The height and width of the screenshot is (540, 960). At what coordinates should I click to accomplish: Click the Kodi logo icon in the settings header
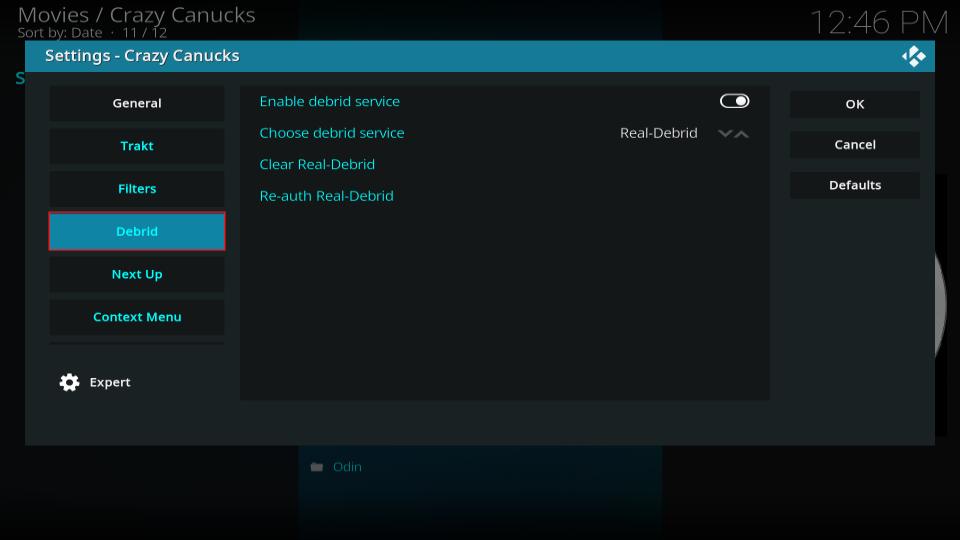click(913, 56)
